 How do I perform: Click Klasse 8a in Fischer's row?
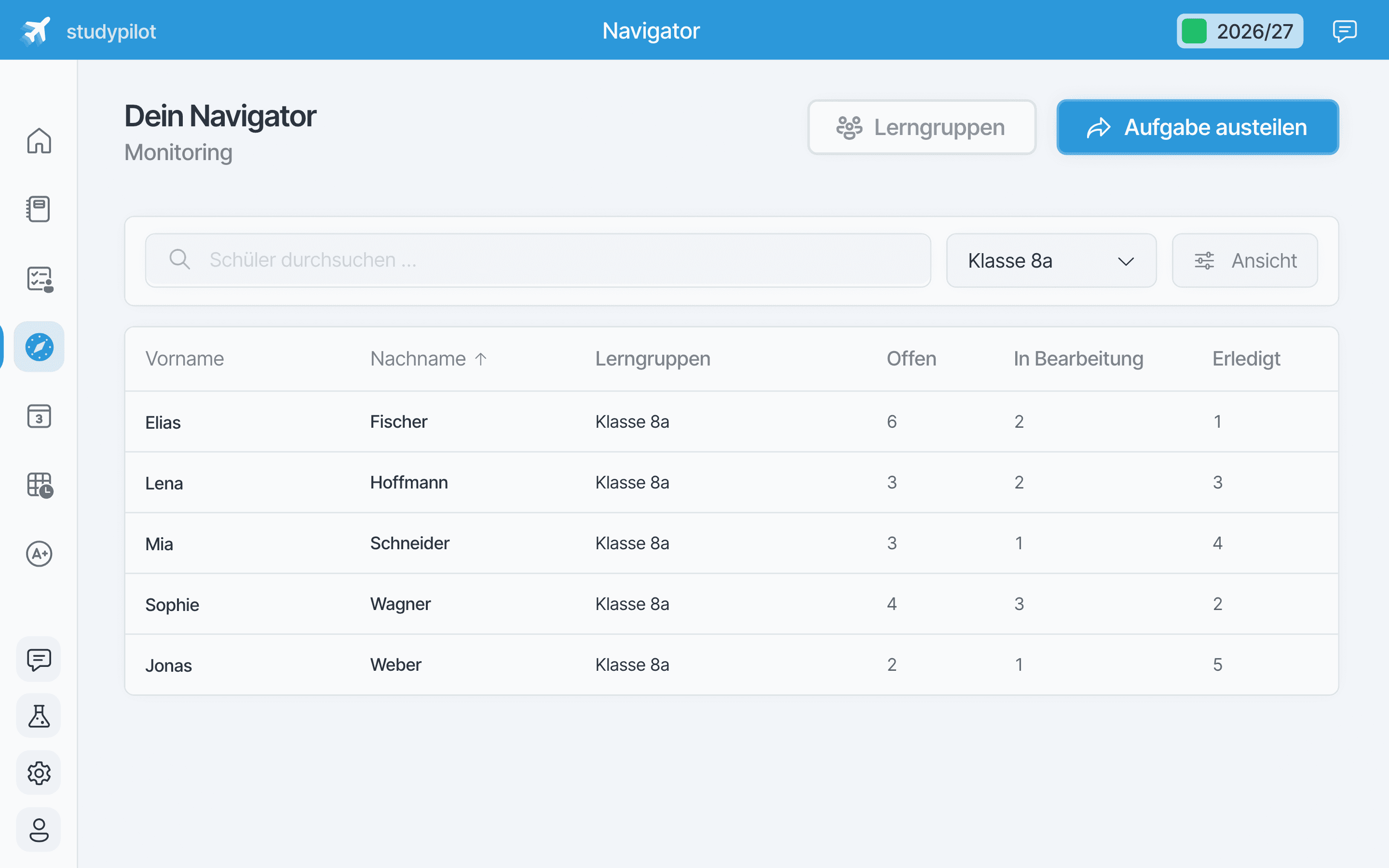click(632, 422)
